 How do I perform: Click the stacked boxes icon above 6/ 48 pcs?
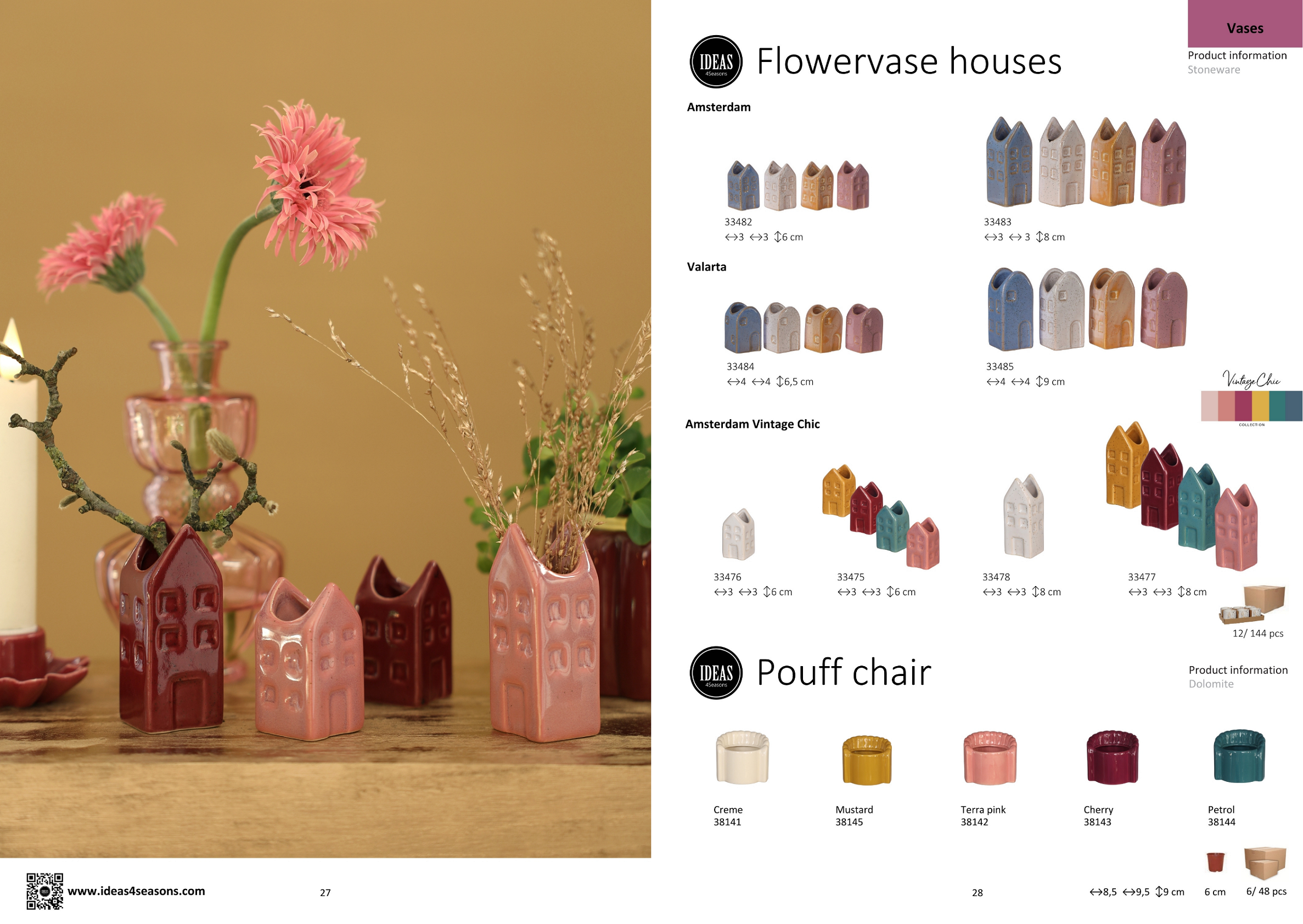click(x=1266, y=863)
